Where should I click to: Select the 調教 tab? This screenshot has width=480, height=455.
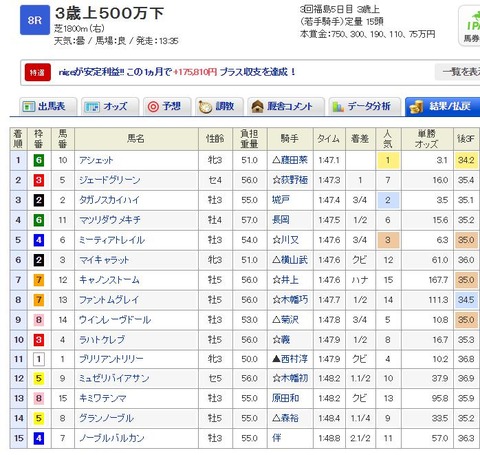point(219,107)
